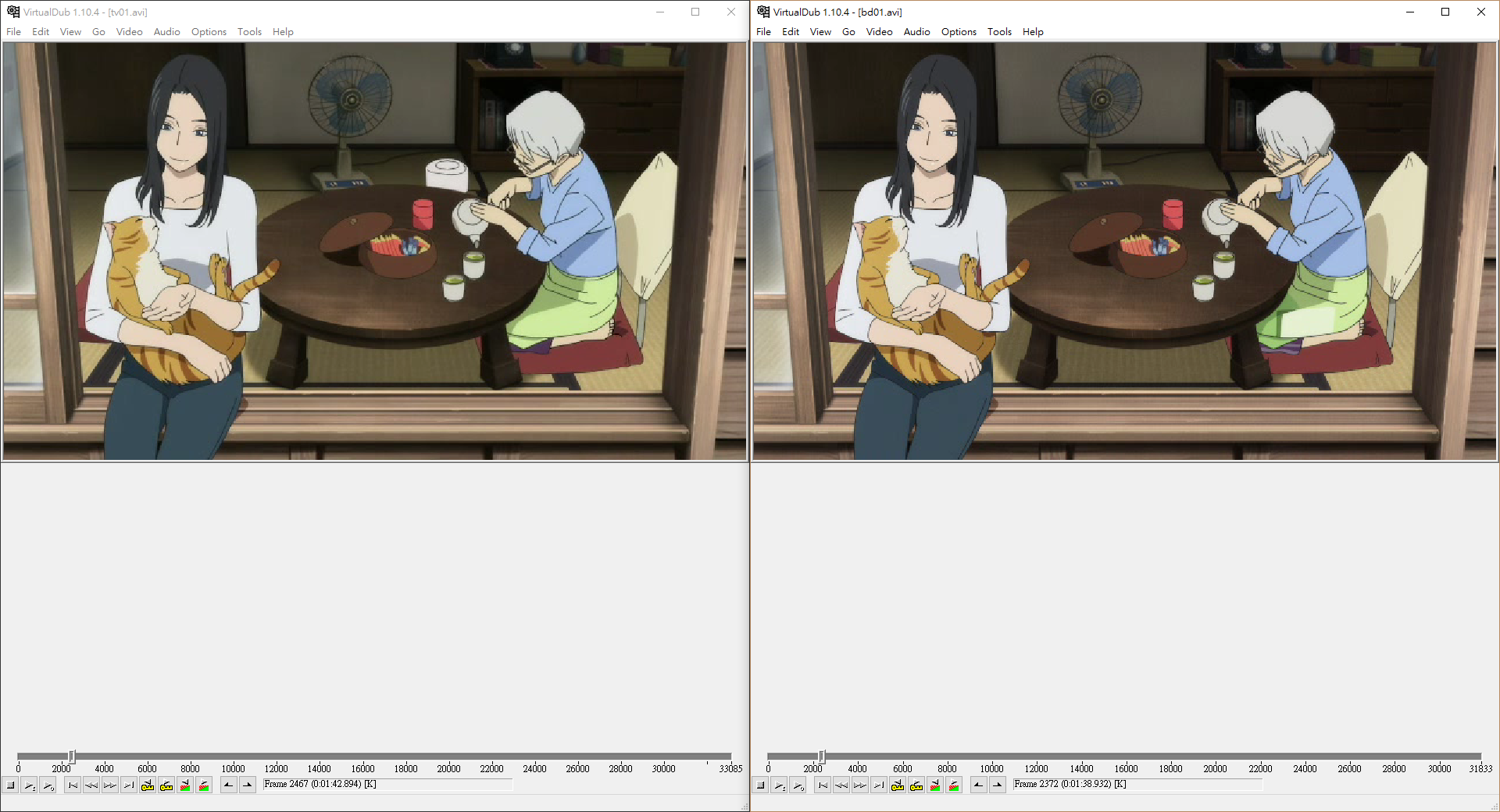The height and width of the screenshot is (812, 1500).
Task: Stop playback in bd01.avi window
Action: click(761, 785)
